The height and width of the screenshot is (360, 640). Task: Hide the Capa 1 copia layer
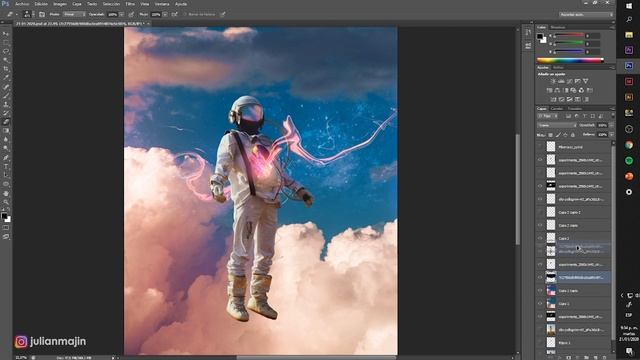click(x=540, y=291)
